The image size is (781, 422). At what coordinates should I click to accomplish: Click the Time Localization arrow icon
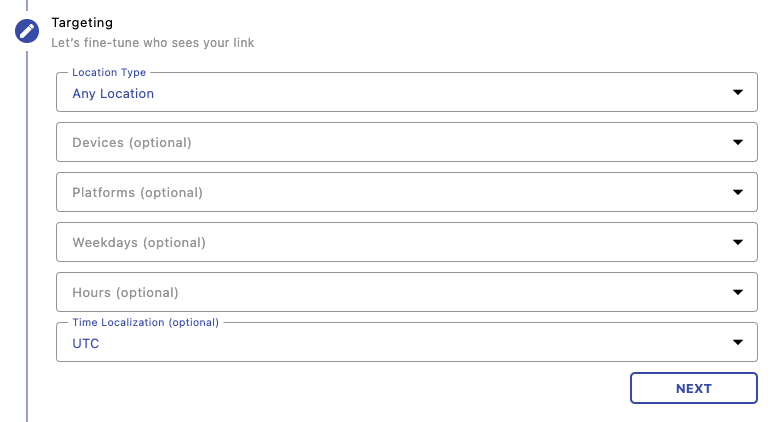[738, 342]
